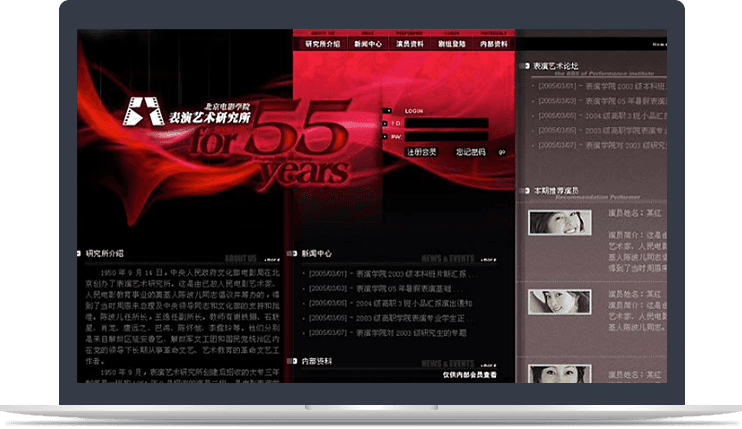Open the third recommended performer photo
This screenshot has width=742, height=429.
click(560, 374)
